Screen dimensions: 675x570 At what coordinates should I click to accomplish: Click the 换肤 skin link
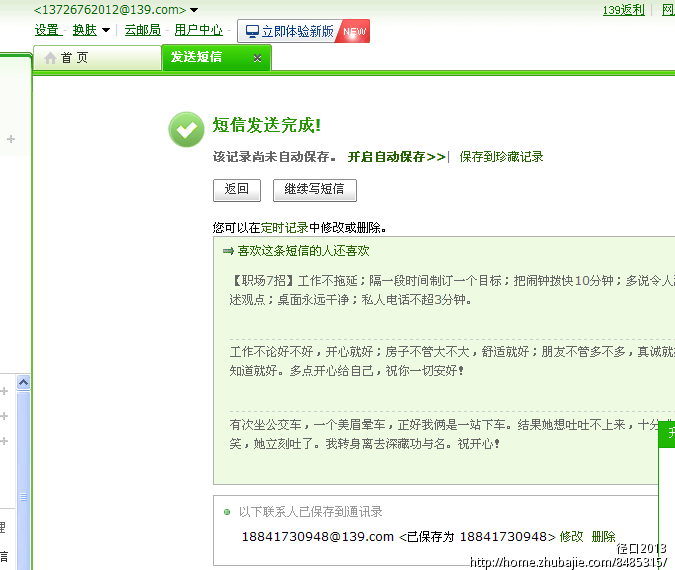coord(85,30)
